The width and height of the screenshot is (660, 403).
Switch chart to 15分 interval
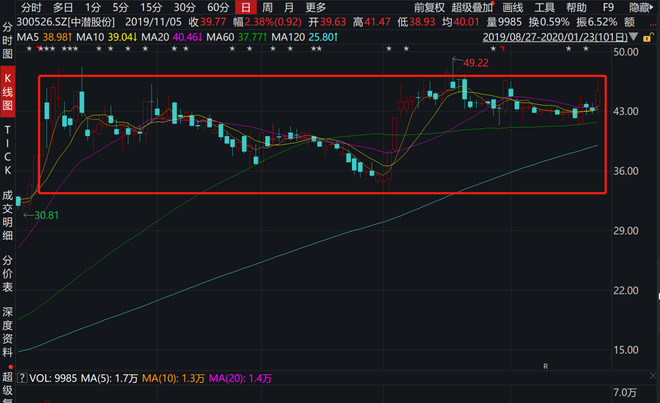(151, 7)
